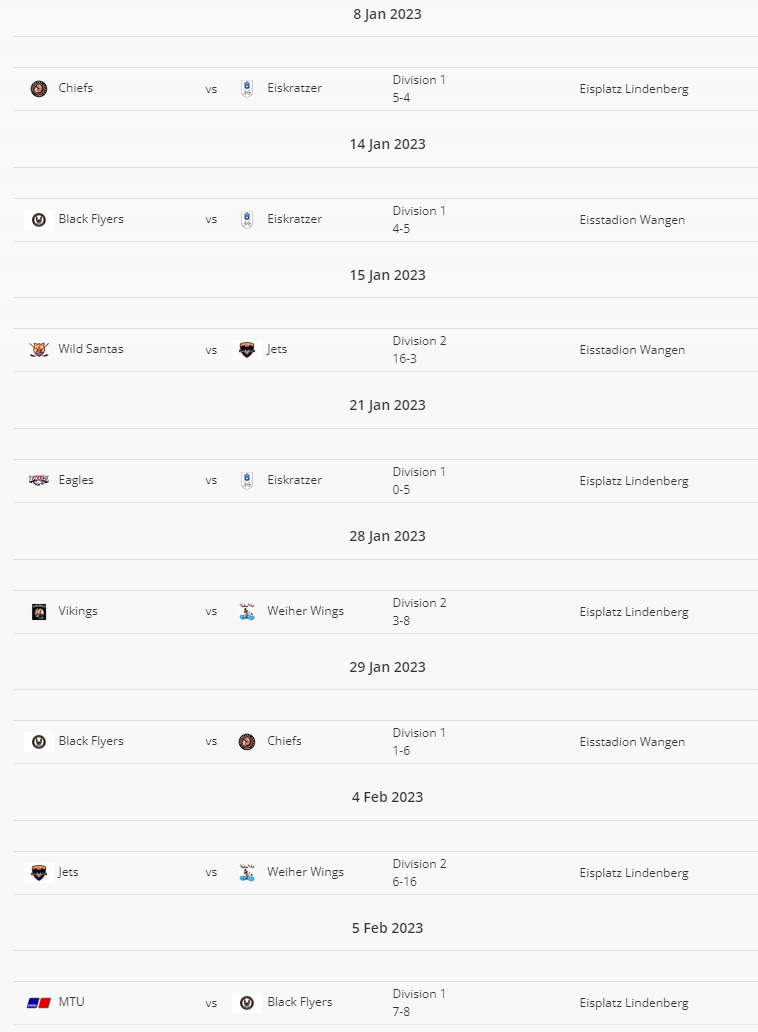The width and height of the screenshot is (758, 1032).
Task: Click Eiskratzer logo in 14 Jan match
Action: tap(247, 220)
